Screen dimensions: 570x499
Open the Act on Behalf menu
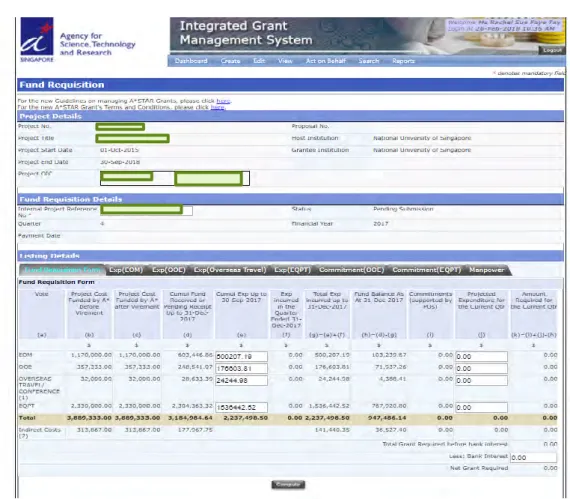coord(326,61)
